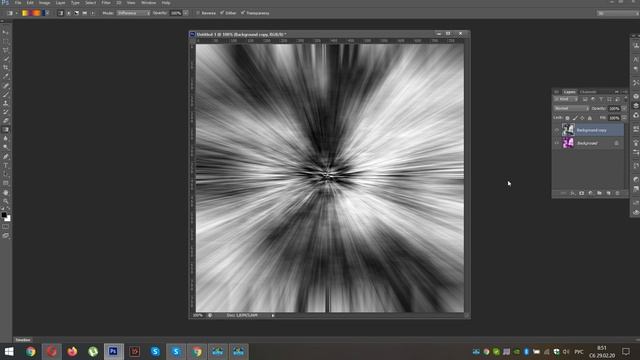Open layer filter Kind dropdown
640x360 pixels.
click(x=566, y=99)
